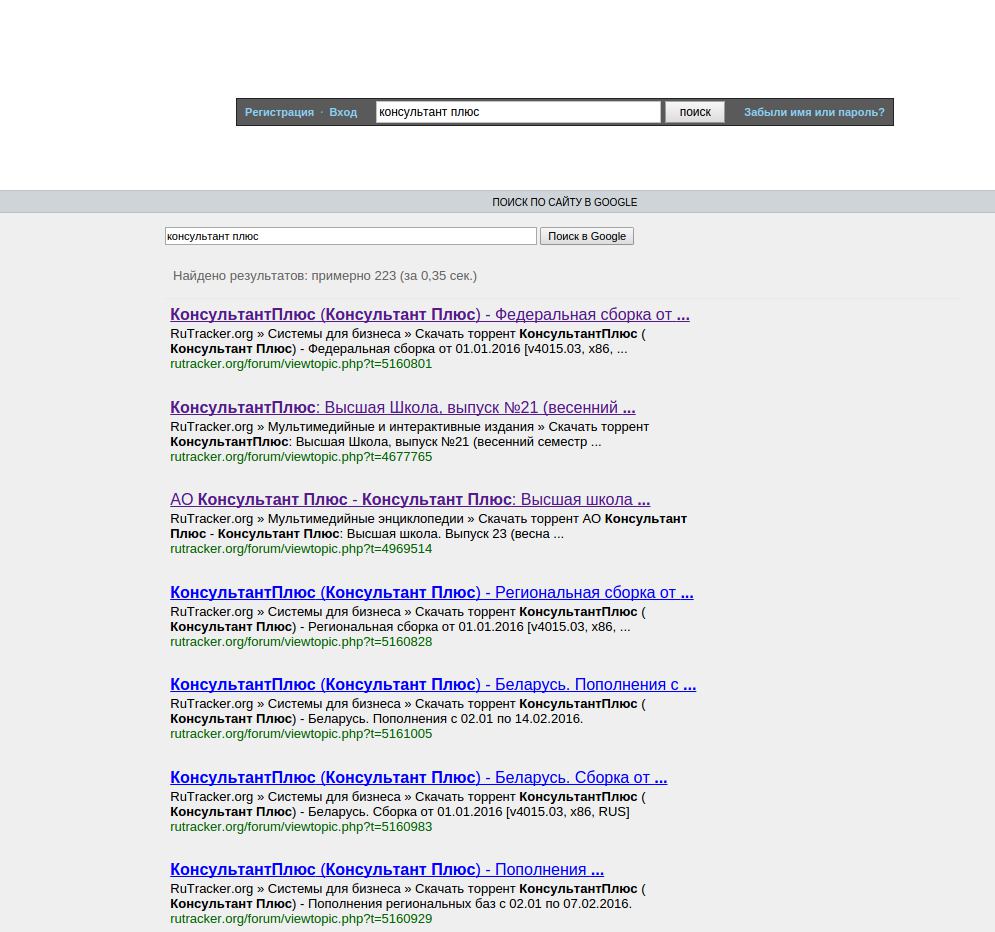Focus the top search field in dark bar
The height and width of the screenshot is (932, 995).
[518, 112]
